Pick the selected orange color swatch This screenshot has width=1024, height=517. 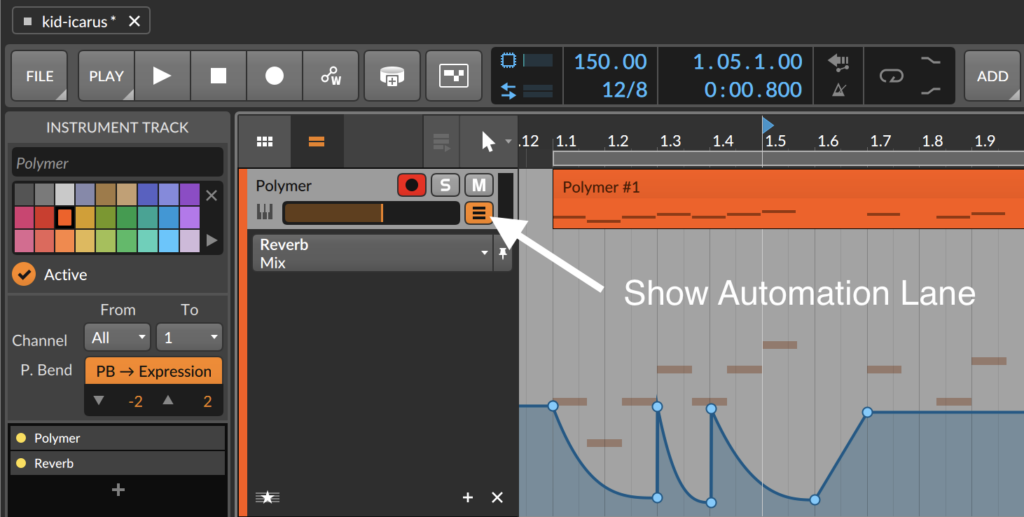click(64, 217)
